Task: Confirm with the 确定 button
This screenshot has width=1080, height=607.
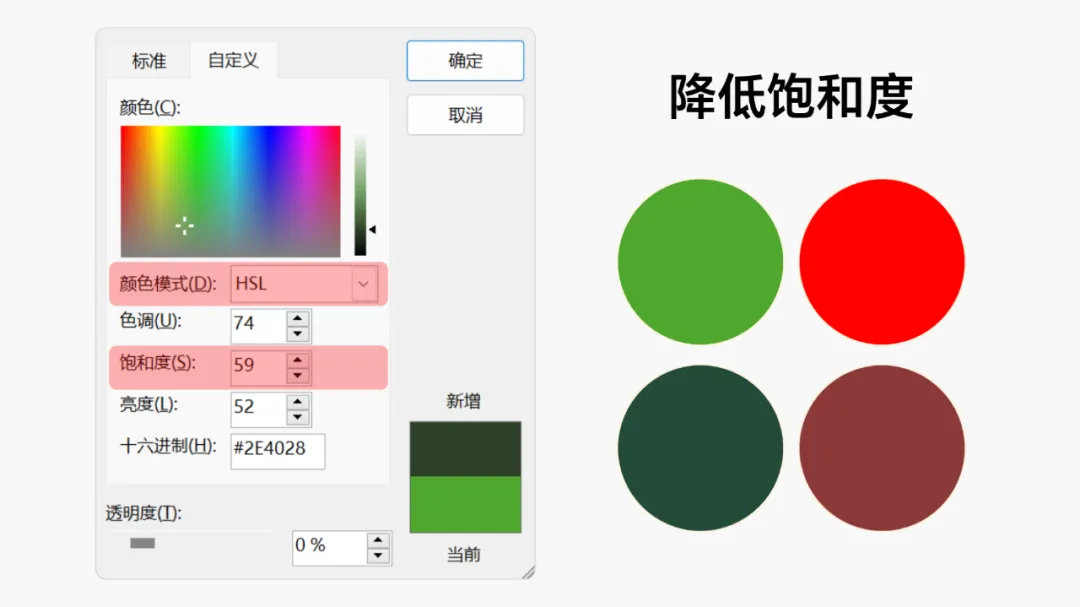Action: click(465, 61)
